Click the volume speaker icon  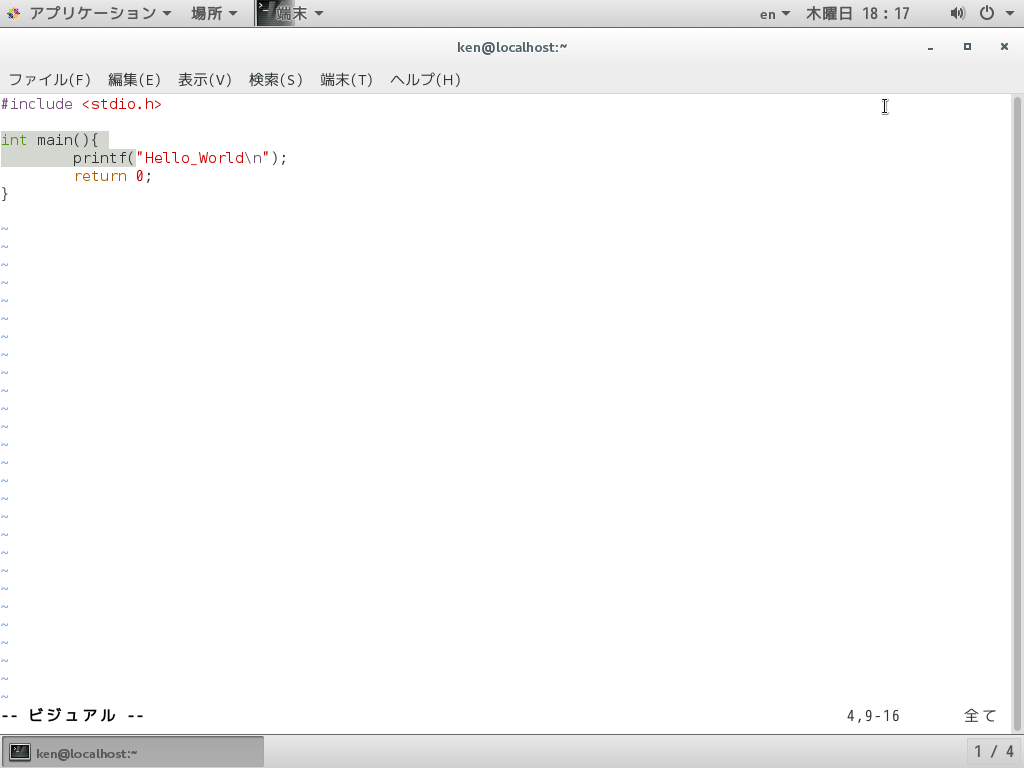pos(957,13)
